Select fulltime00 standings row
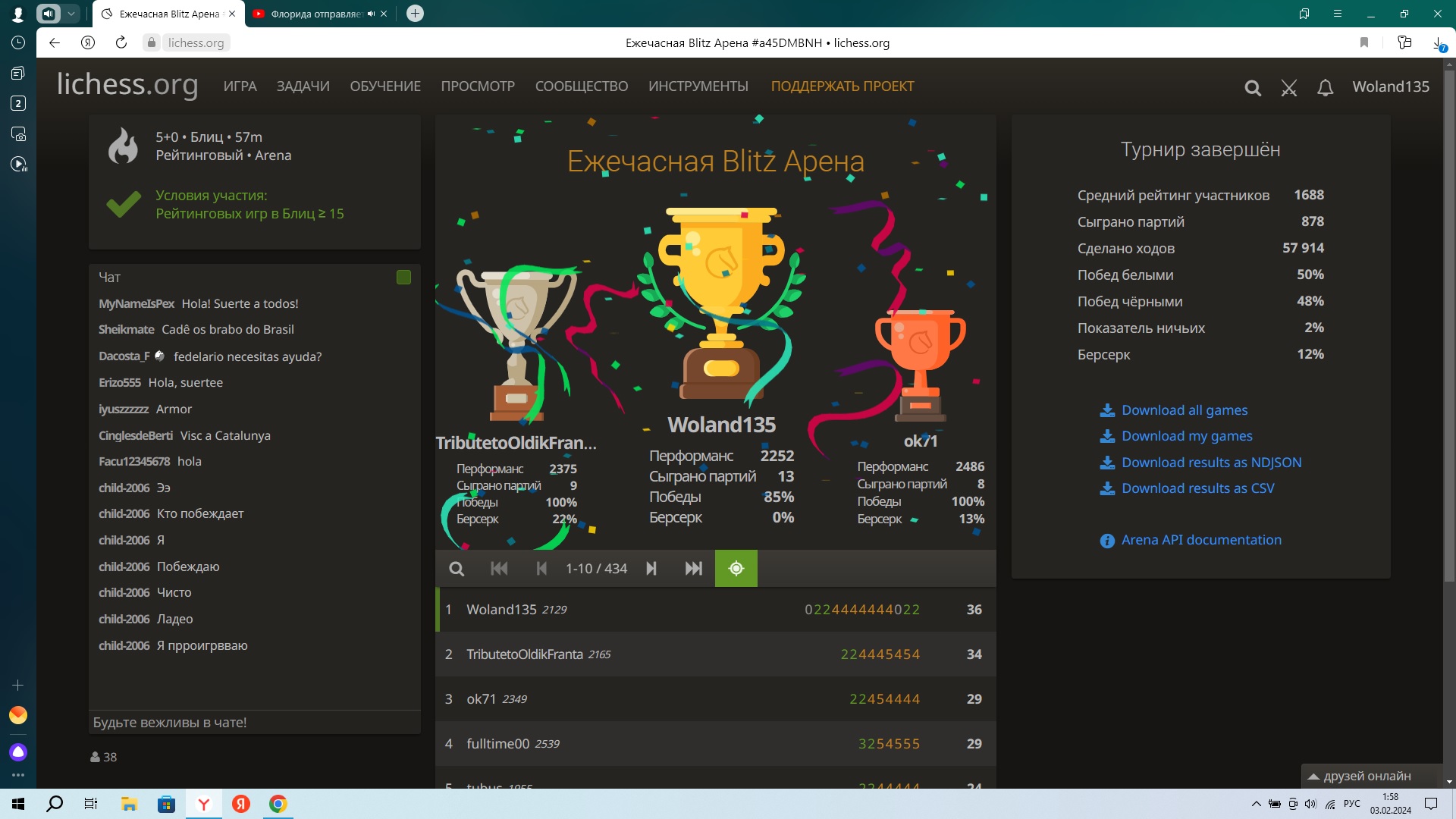Image resolution: width=1456 pixels, height=819 pixels. pyautogui.click(x=716, y=744)
